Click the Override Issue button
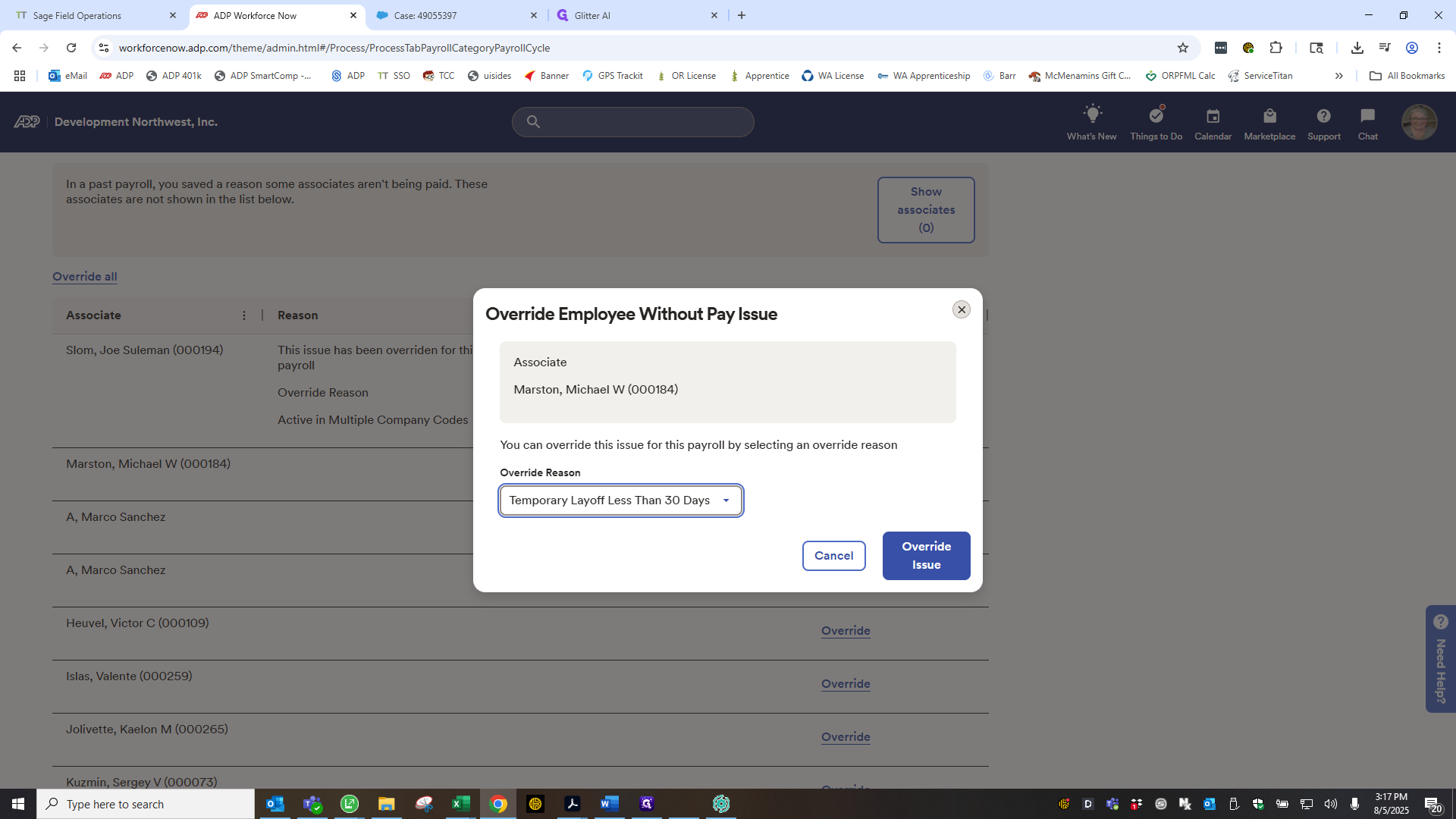The image size is (1456, 819). pyautogui.click(x=926, y=556)
